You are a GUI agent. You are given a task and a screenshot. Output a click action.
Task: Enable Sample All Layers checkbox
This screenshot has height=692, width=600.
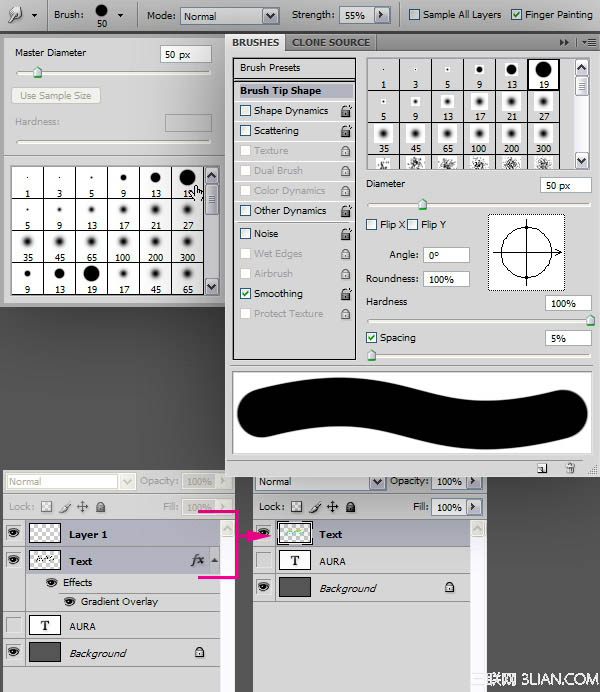click(414, 15)
